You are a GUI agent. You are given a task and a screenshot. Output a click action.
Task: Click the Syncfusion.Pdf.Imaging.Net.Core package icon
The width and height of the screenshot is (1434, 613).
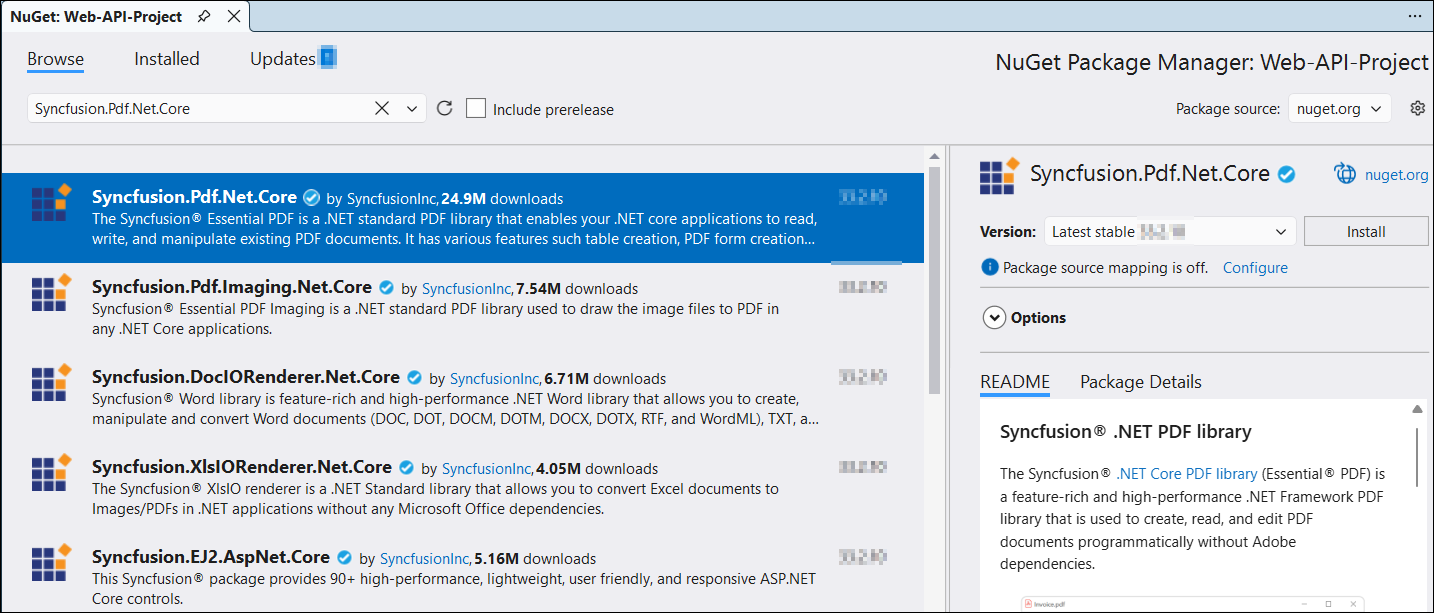pyautogui.click(x=51, y=291)
